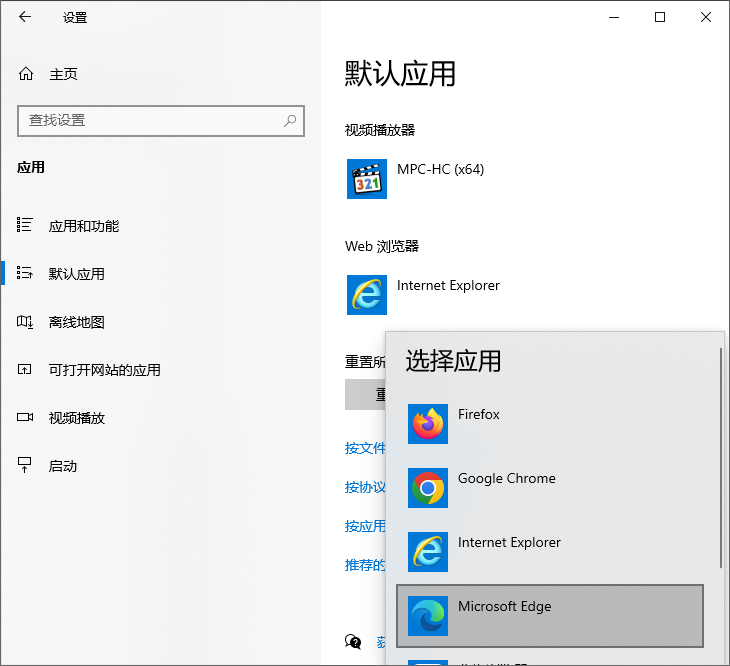
Task: Select Internet Explorer in the 选择应用 popup
Action: (x=550, y=552)
